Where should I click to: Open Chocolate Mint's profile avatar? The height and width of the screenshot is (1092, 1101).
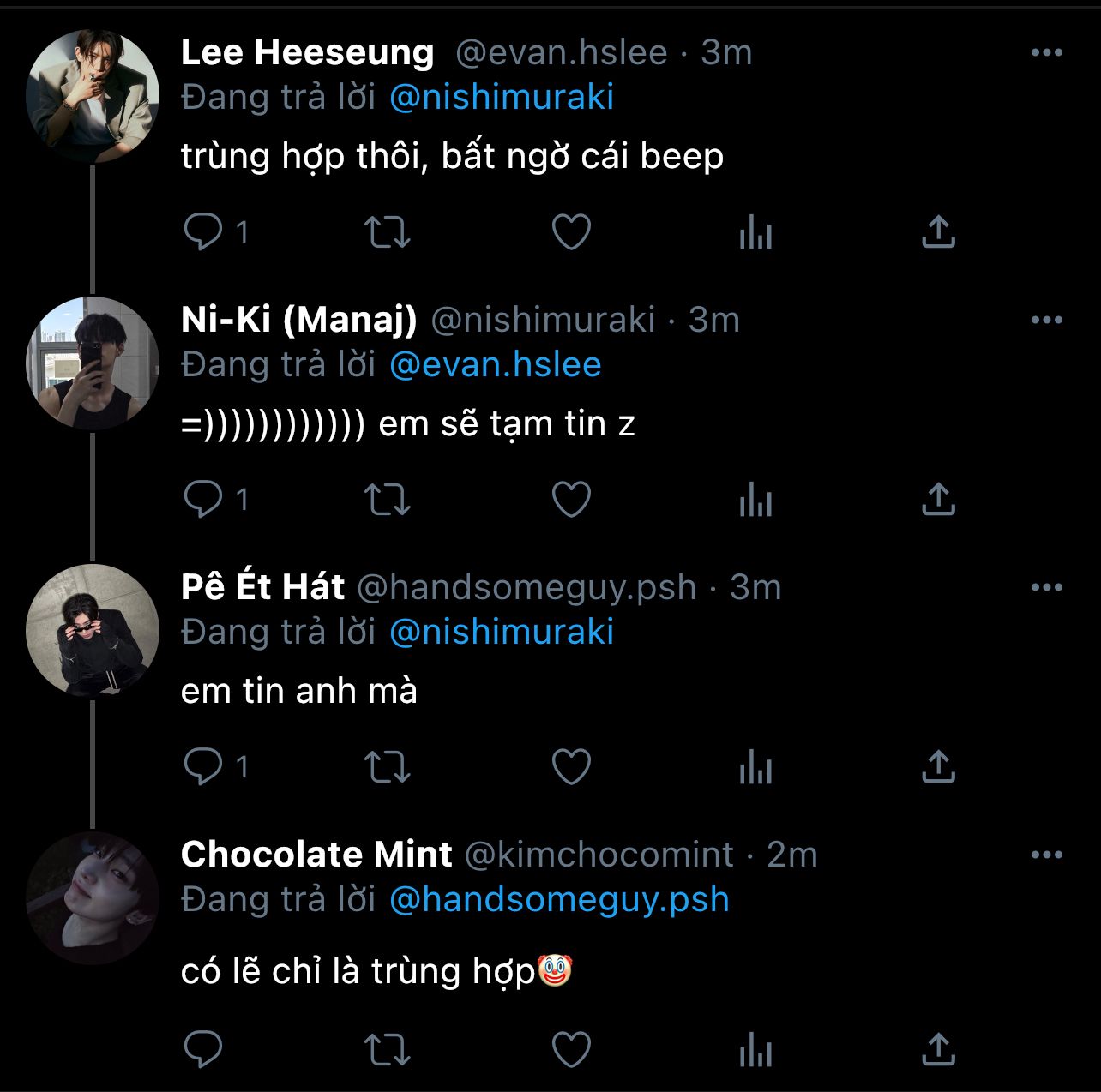[93, 897]
